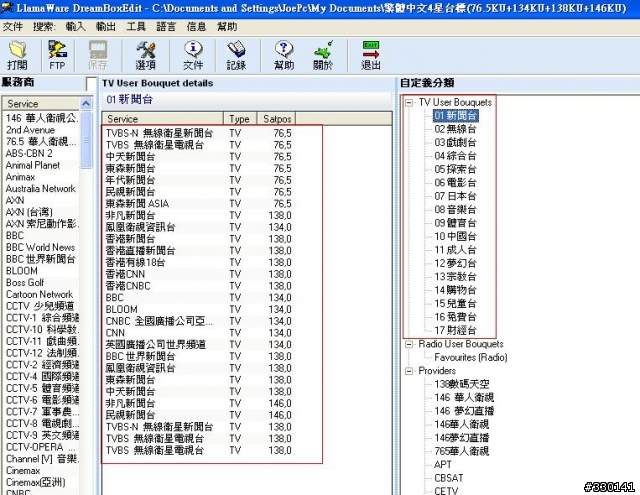Select bouquet 08 音樂台

(x=455, y=210)
